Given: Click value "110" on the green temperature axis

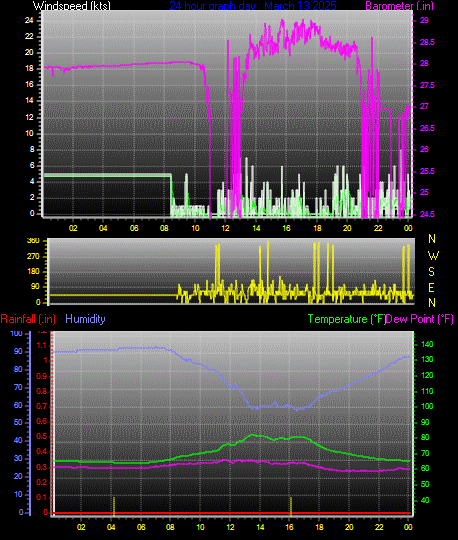Looking at the screenshot, I should (x=427, y=391).
